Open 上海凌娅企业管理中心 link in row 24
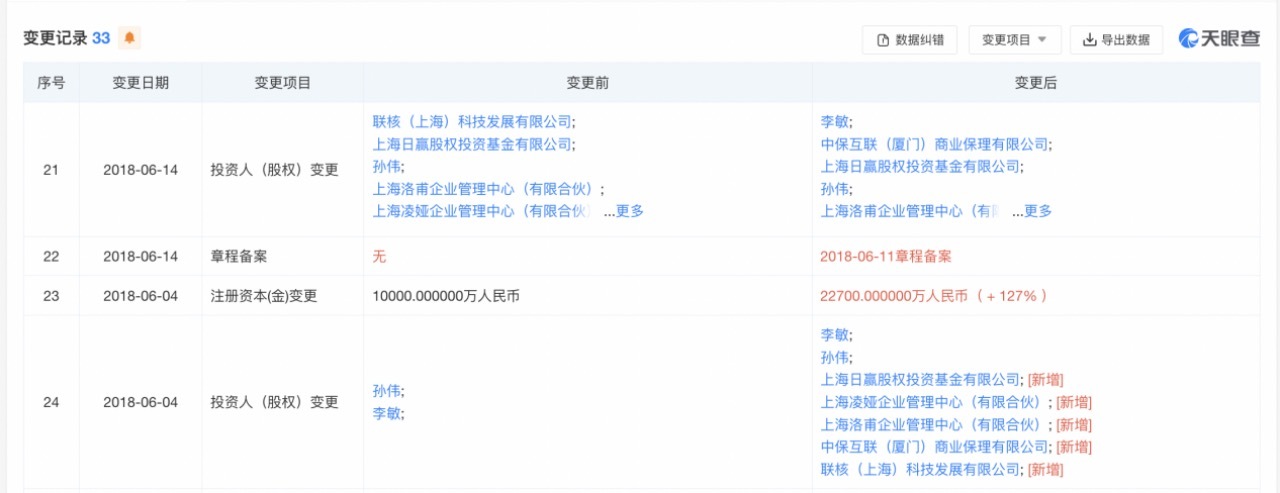Image resolution: width=1280 pixels, height=493 pixels. [x=933, y=402]
